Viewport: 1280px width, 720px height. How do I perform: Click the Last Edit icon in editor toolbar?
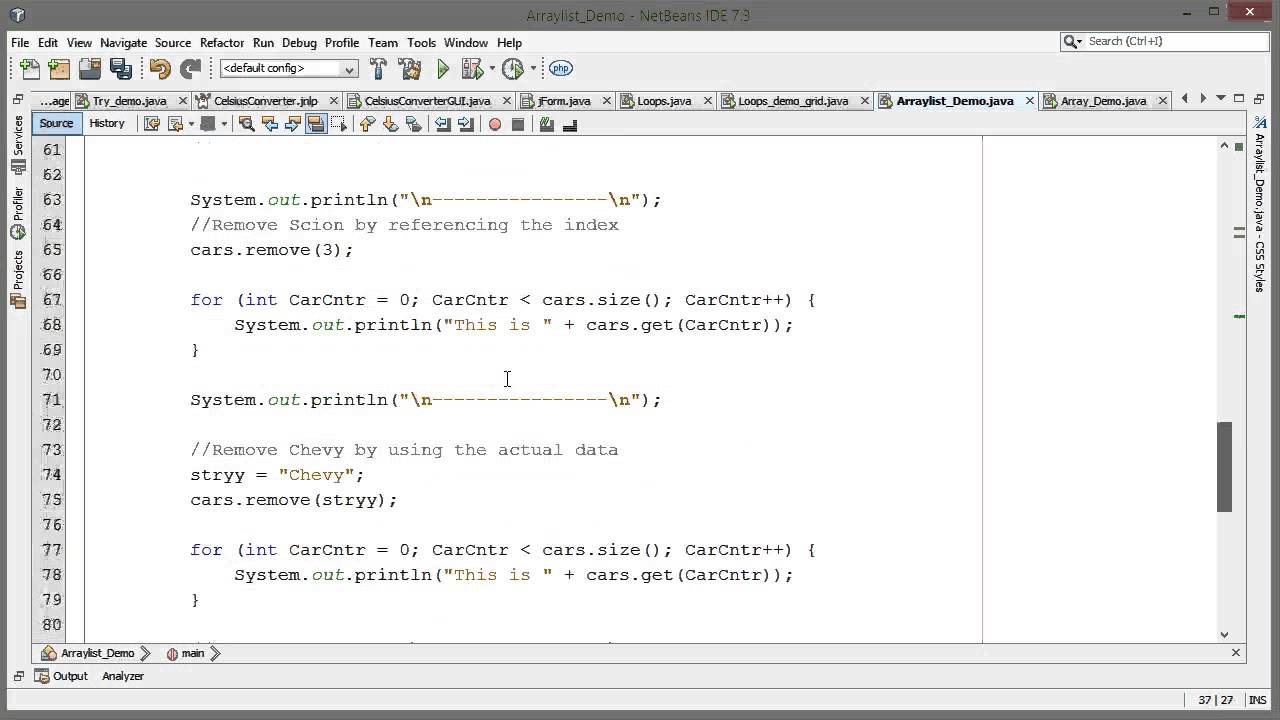click(x=152, y=124)
